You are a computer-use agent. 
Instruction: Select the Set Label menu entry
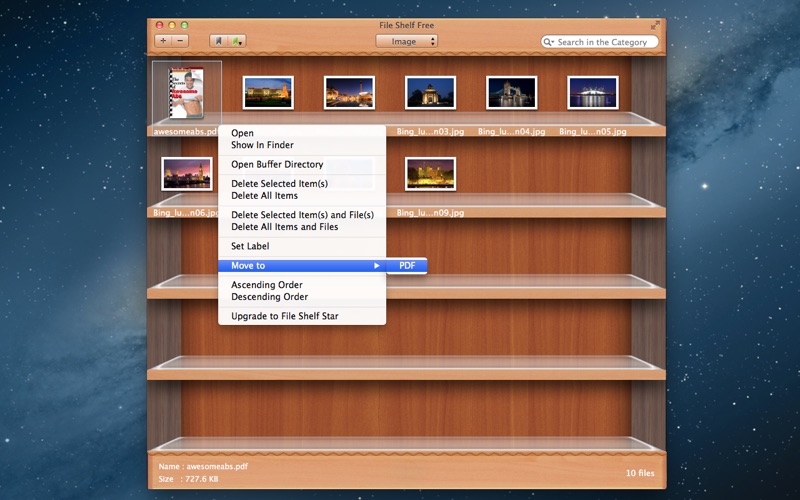[x=302, y=246]
